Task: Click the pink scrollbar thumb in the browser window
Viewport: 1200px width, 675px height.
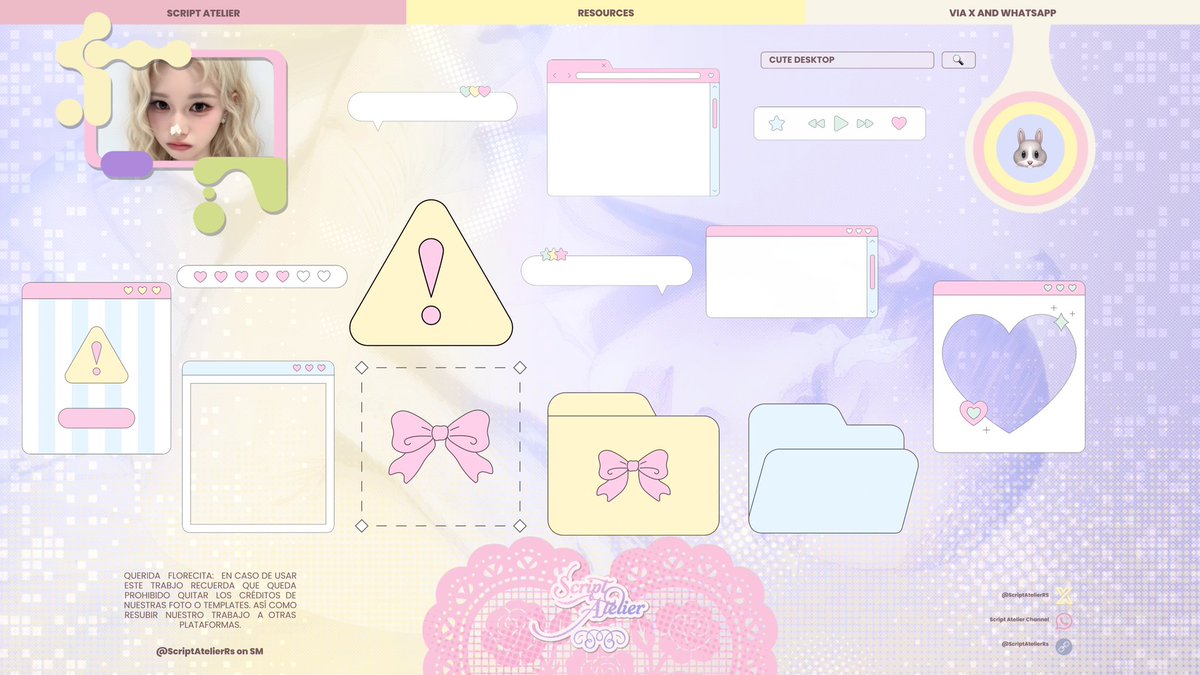Action: click(x=715, y=113)
